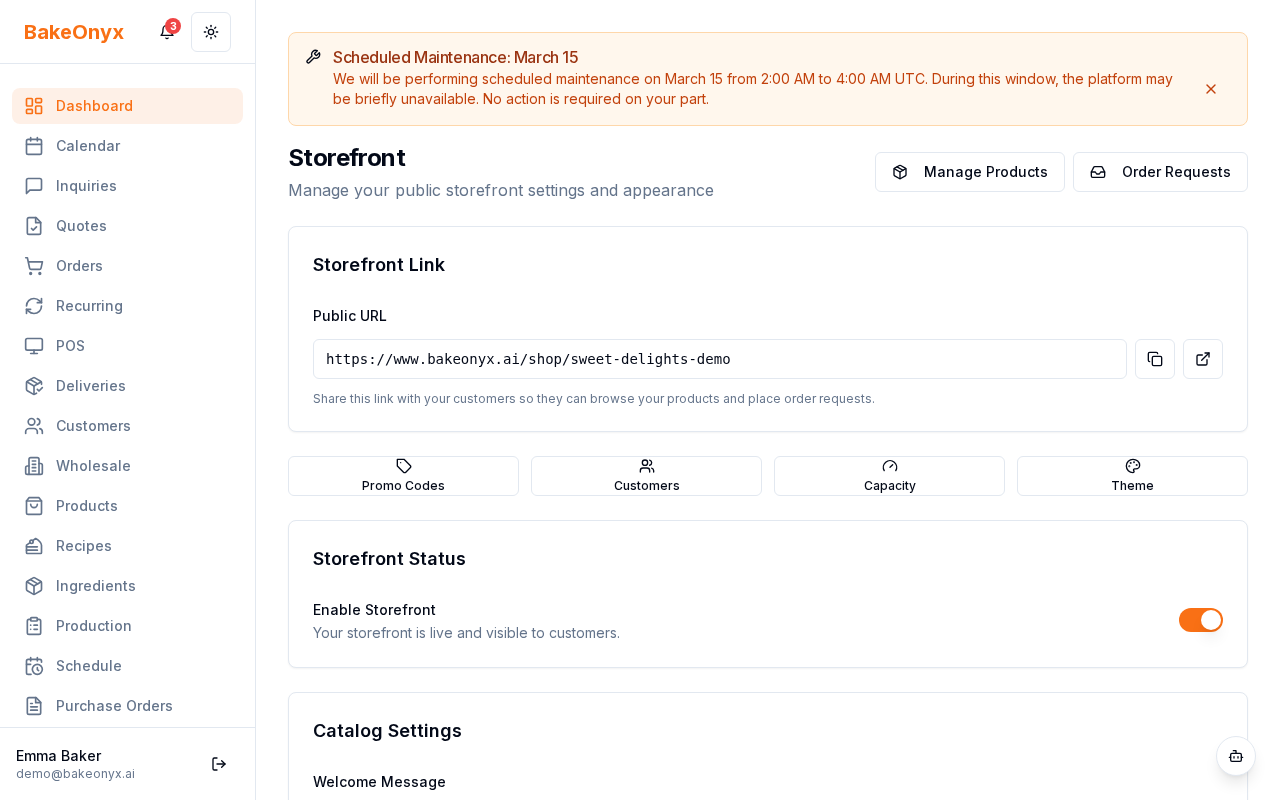Open storefront in new tab via external link icon
The height and width of the screenshot is (800, 1280).
[1203, 359]
